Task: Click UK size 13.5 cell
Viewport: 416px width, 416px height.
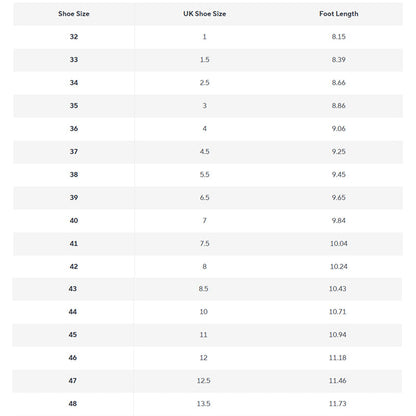Action: click(203, 404)
